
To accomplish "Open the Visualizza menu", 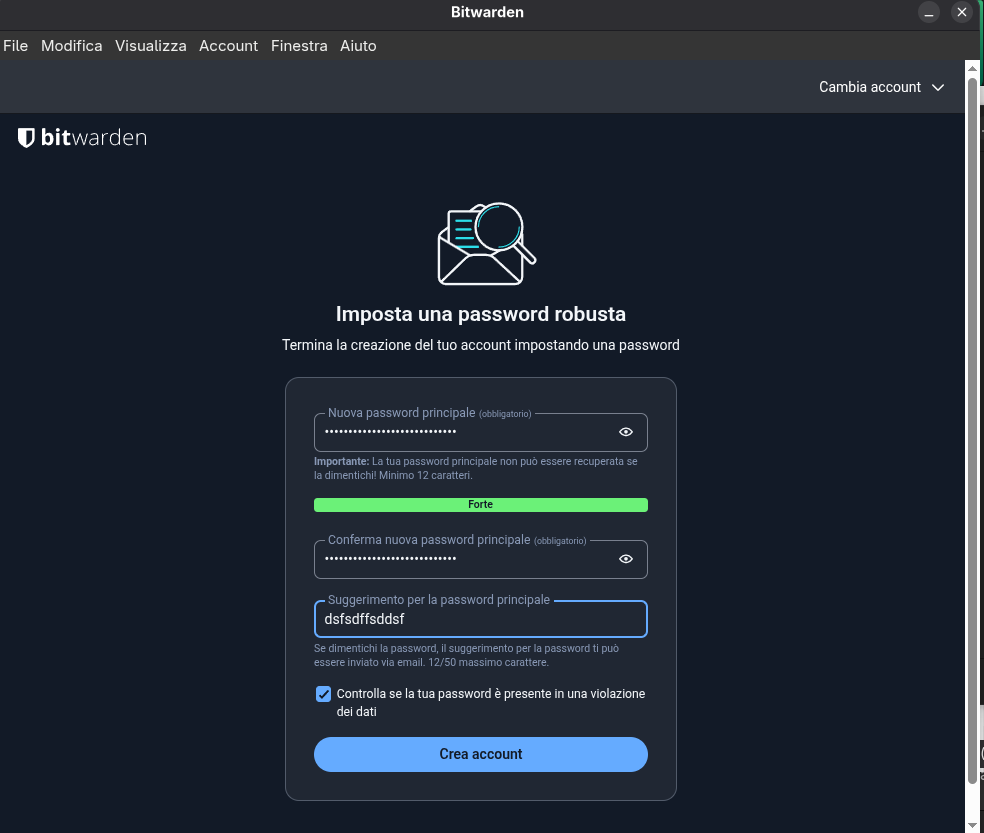I will coord(150,46).
